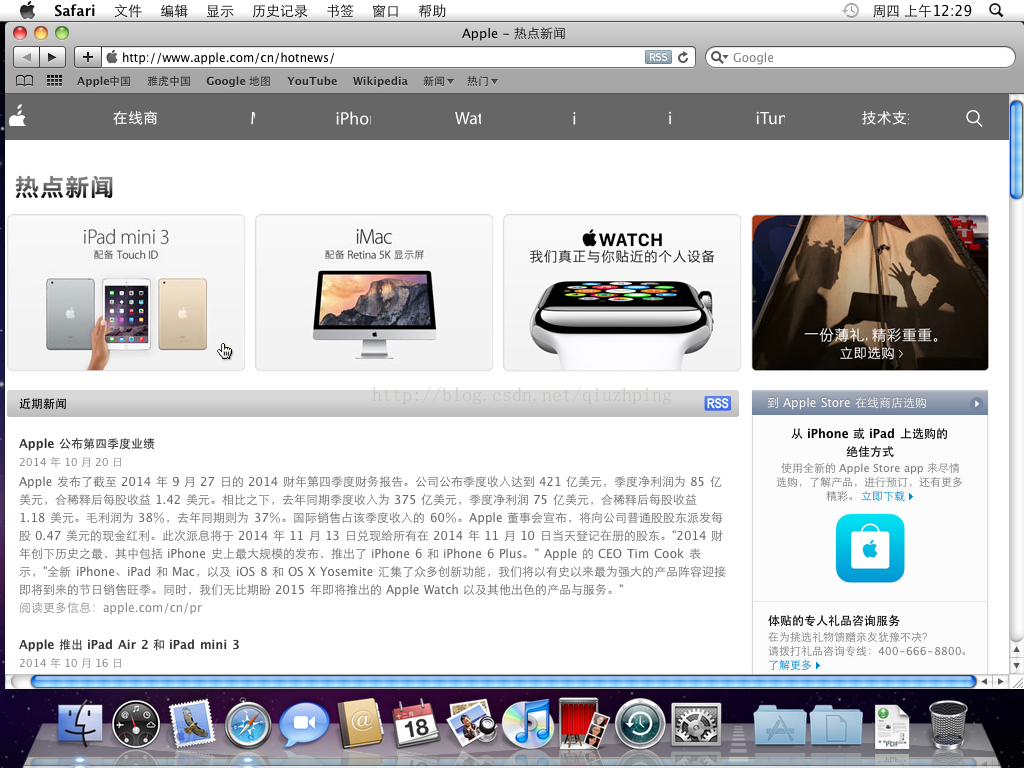Image resolution: width=1024 pixels, height=768 pixels.
Task: Click the vertical page scrollbar thumb
Action: point(1016,149)
